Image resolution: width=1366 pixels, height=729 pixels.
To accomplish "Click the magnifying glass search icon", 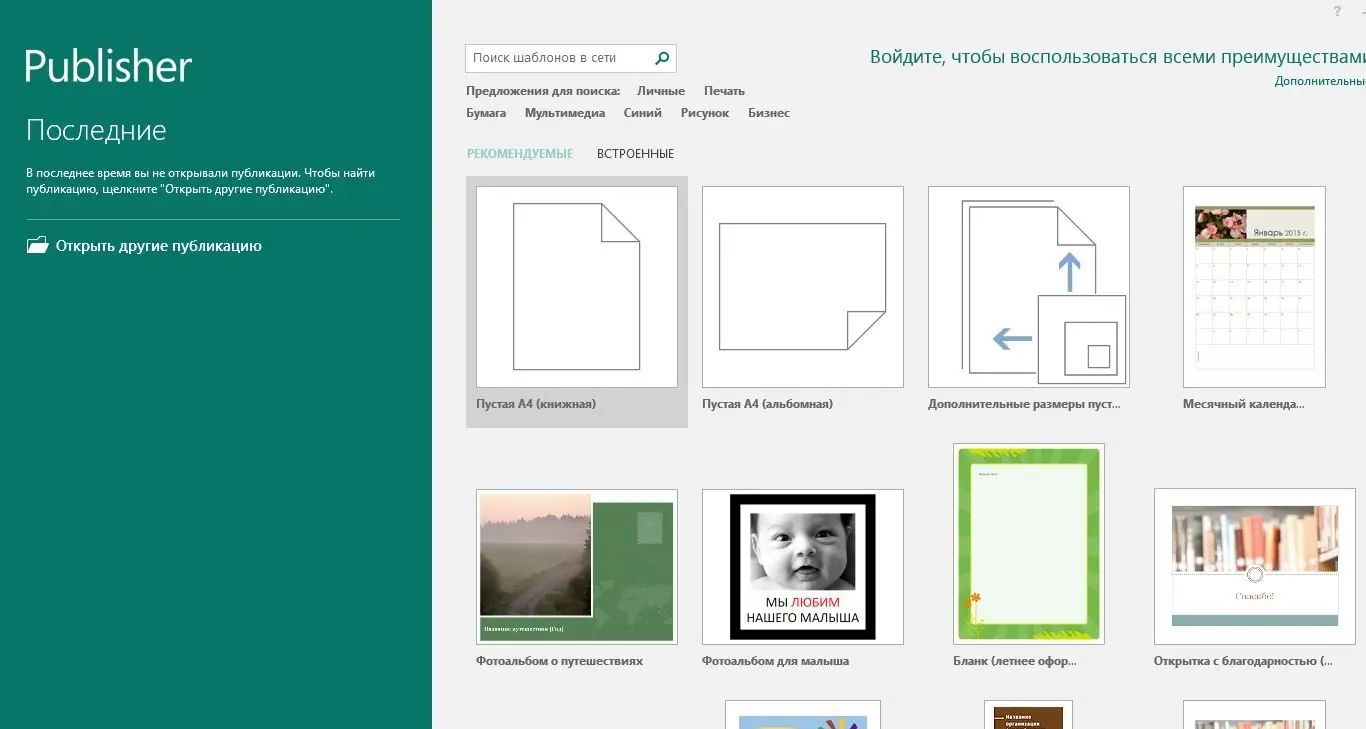I will click(661, 58).
